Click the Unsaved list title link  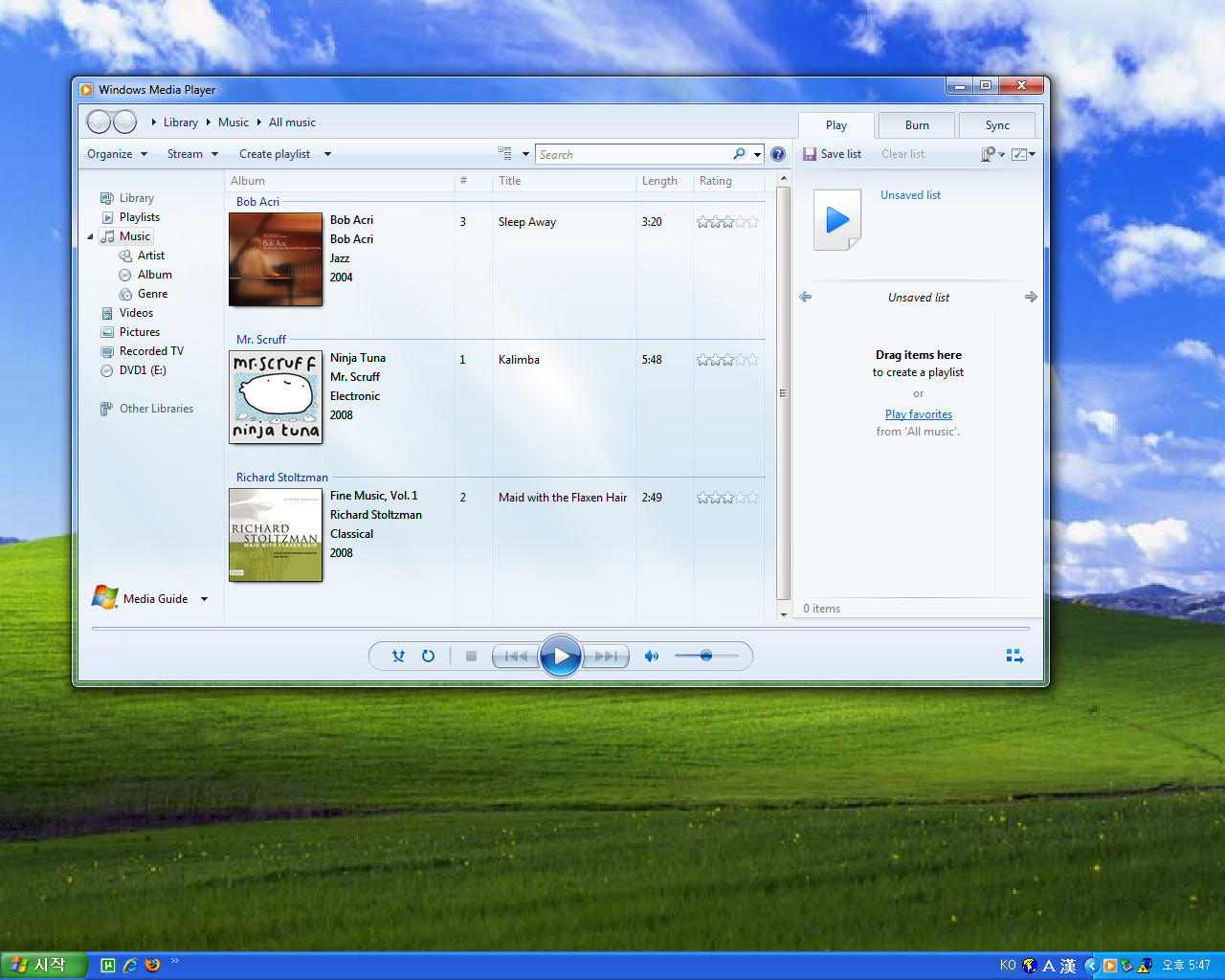(x=910, y=195)
